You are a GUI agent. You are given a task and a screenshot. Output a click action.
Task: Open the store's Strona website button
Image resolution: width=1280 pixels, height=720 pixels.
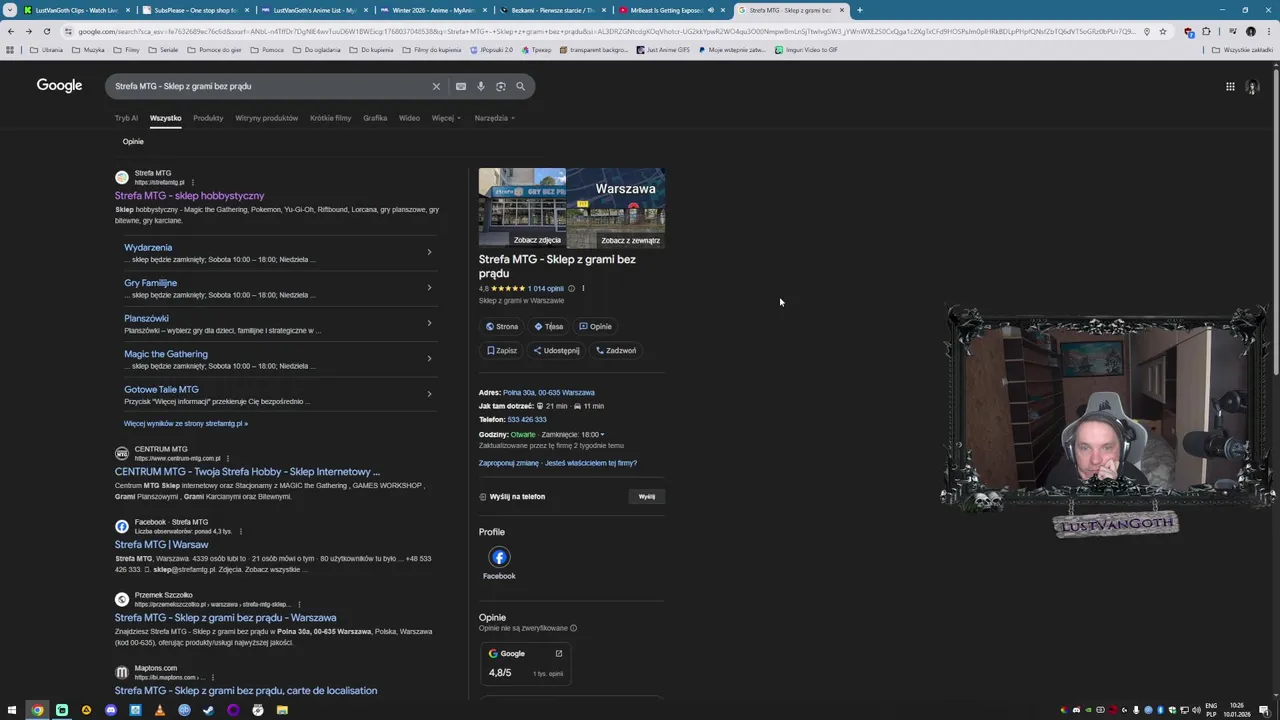click(x=502, y=326)
